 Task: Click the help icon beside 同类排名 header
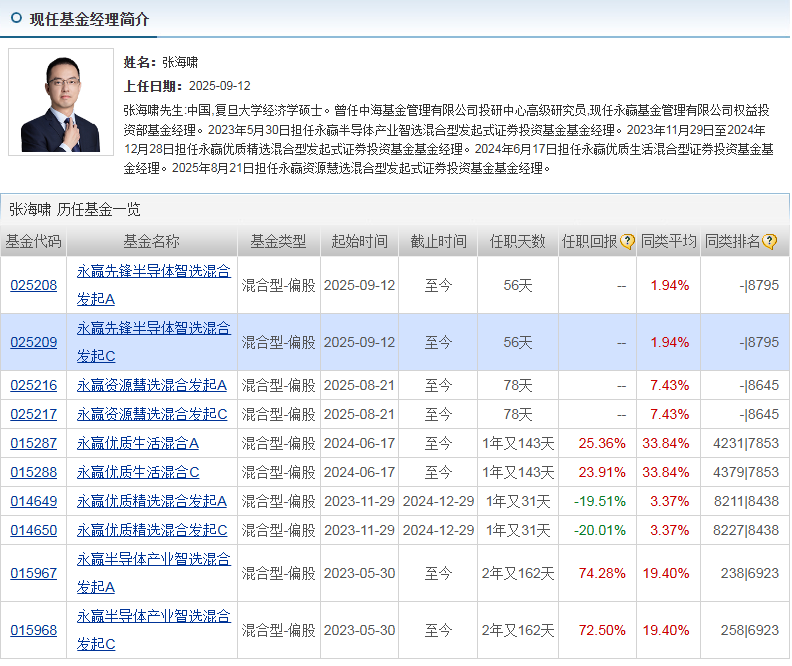pyautogui.click(x=769, y=242)
